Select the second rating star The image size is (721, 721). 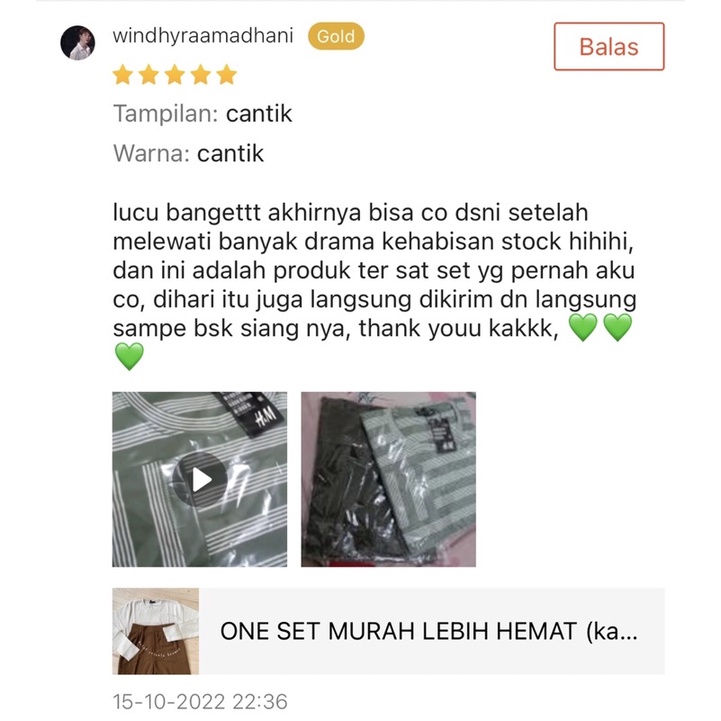pos(149,74)
